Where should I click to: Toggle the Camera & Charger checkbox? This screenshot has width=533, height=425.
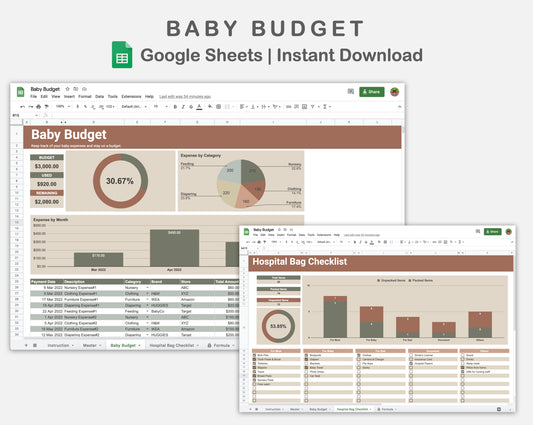(x=359, y=359)
